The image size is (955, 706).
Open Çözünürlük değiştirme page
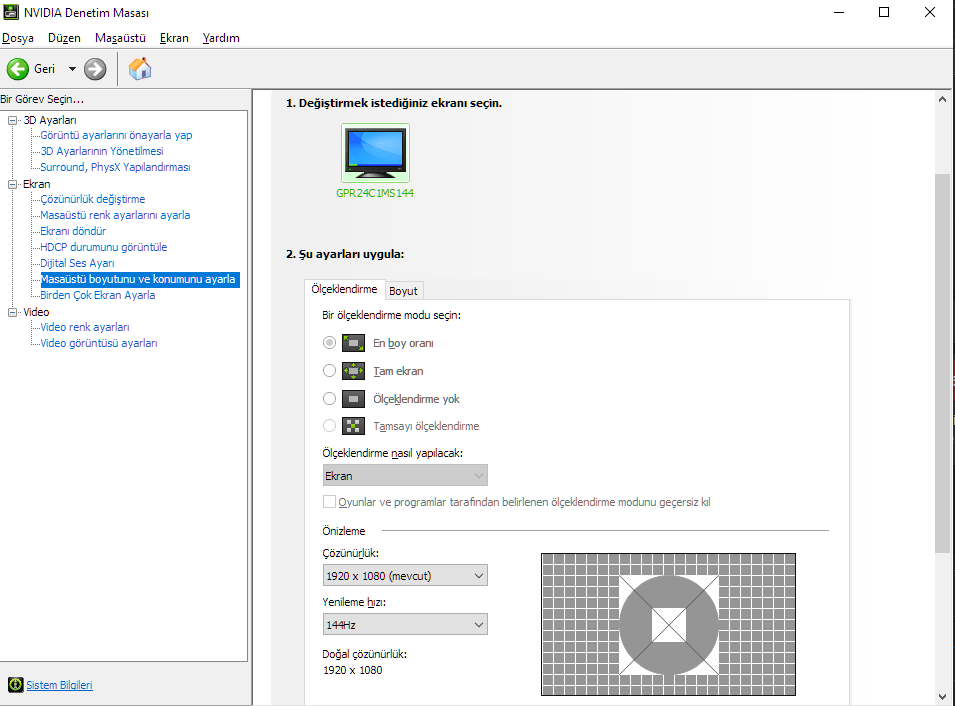[93, 199]
